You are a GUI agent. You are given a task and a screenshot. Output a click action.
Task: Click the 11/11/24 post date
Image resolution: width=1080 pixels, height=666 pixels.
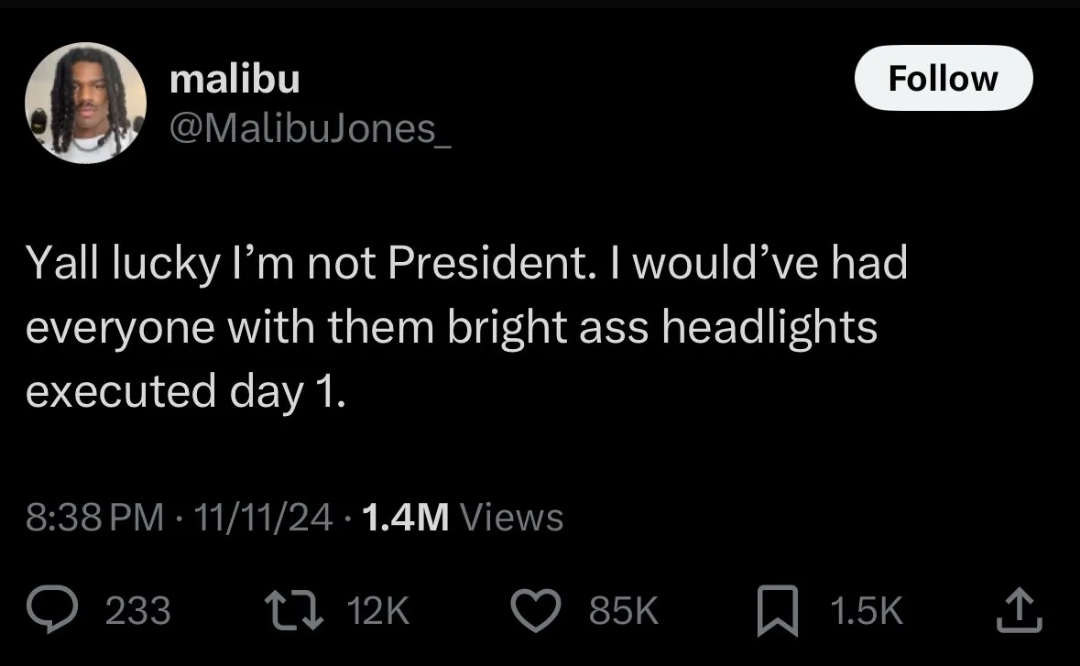(x=264, y=517)
